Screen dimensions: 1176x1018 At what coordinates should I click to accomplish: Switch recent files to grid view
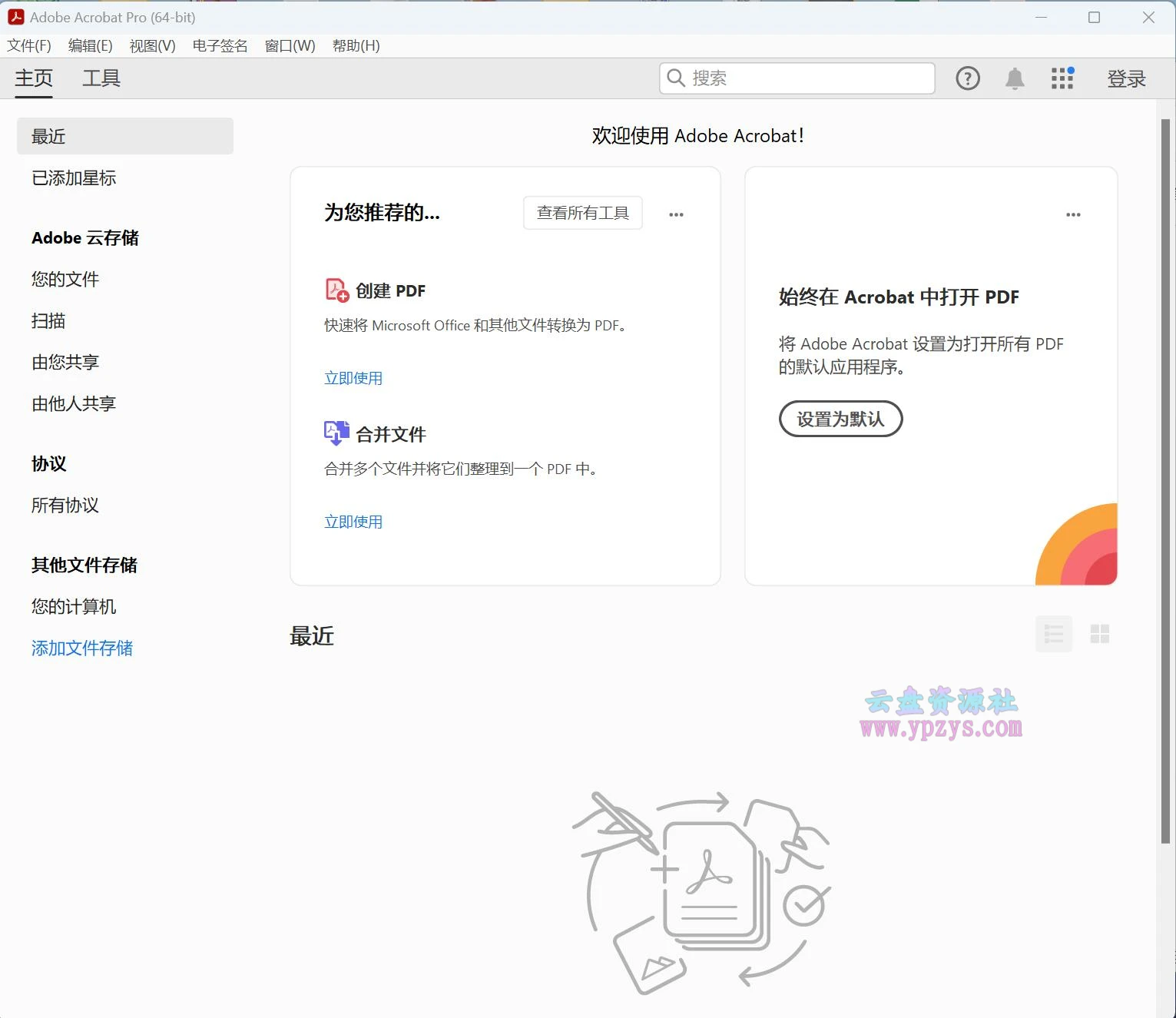click(x=1099, y=634)
